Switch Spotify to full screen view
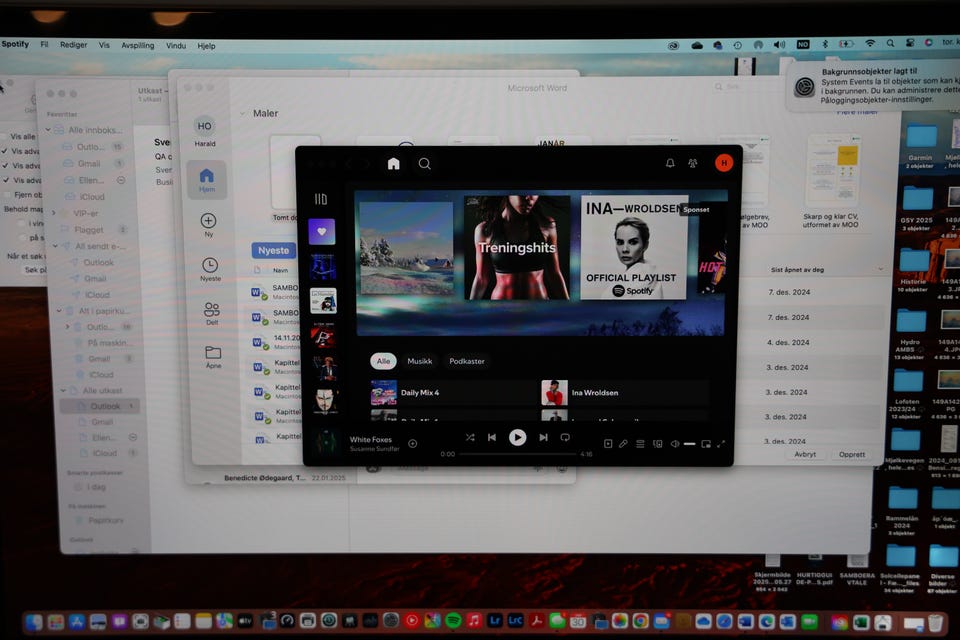 pyautogui.click(x=721, y=444)
